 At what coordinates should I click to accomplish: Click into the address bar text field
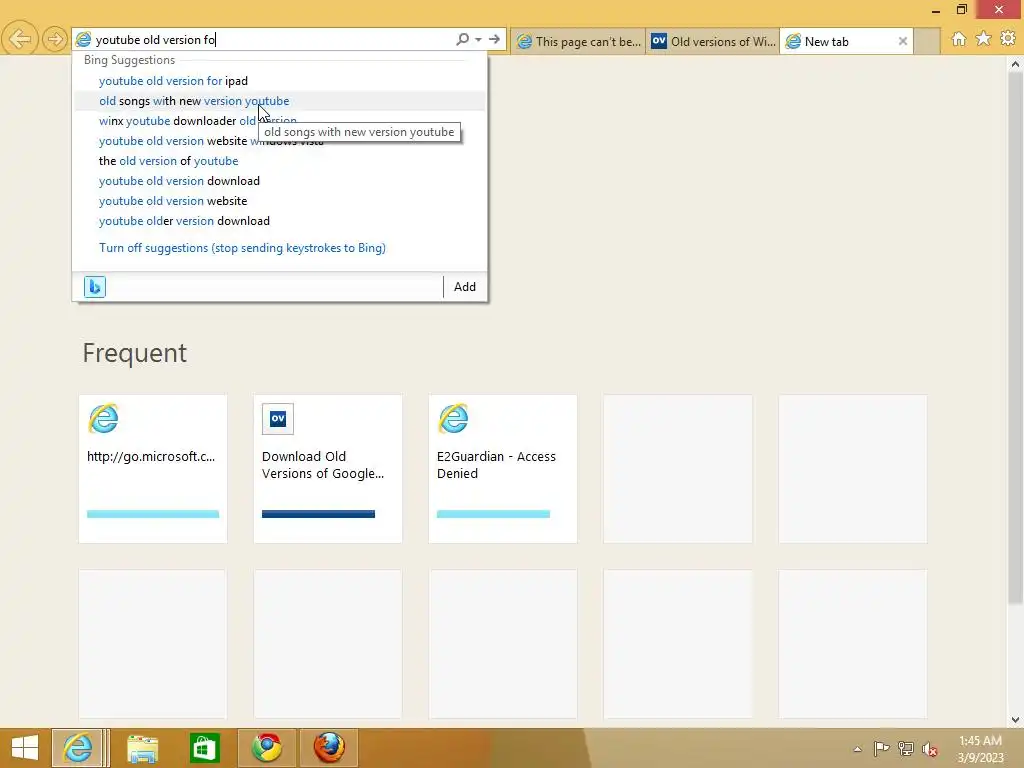[x=274, y=39]
